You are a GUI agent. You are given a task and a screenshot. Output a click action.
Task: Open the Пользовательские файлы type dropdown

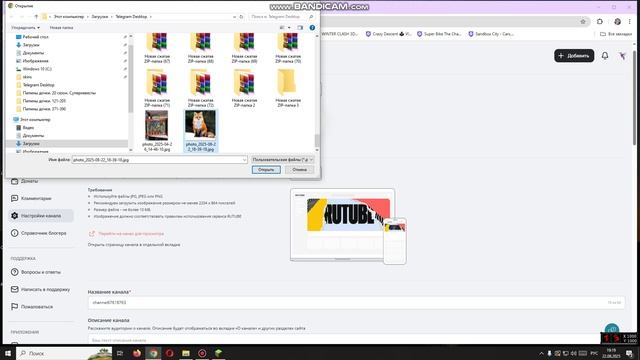tap(282, 160)
